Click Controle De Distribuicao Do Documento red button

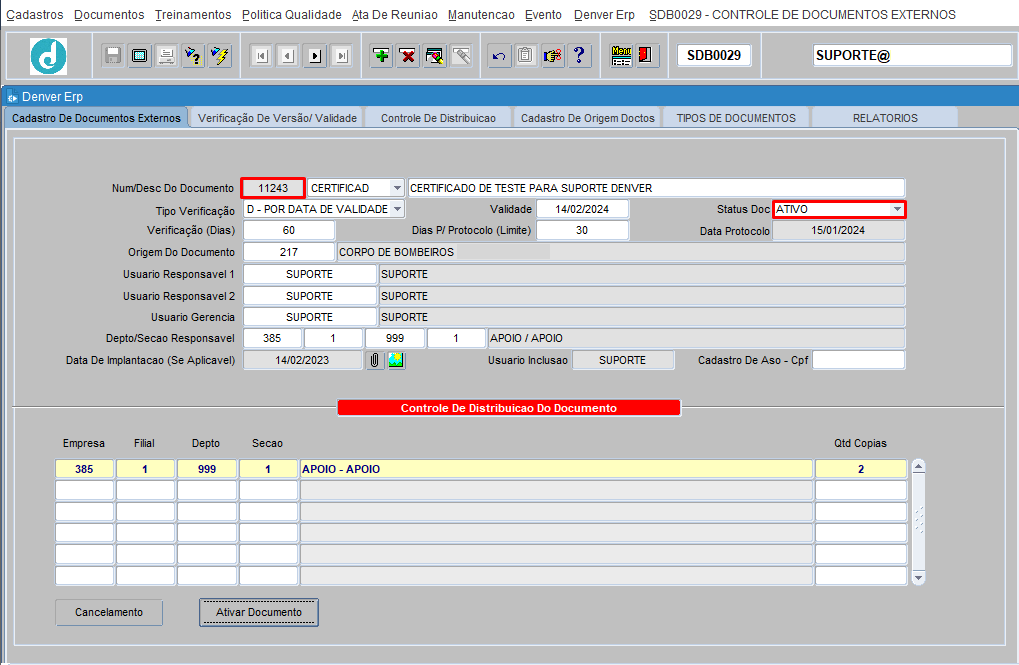tap(509, 408)
